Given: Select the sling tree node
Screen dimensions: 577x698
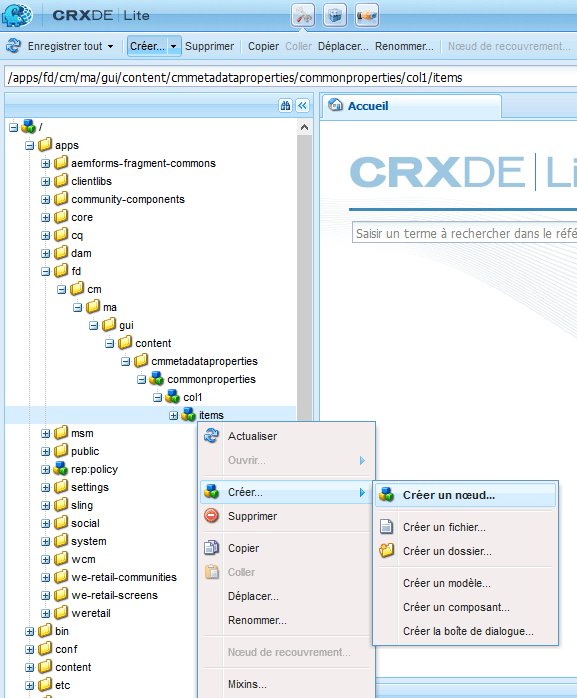Looking at the screenshot, I should click(x=82, y=505).
